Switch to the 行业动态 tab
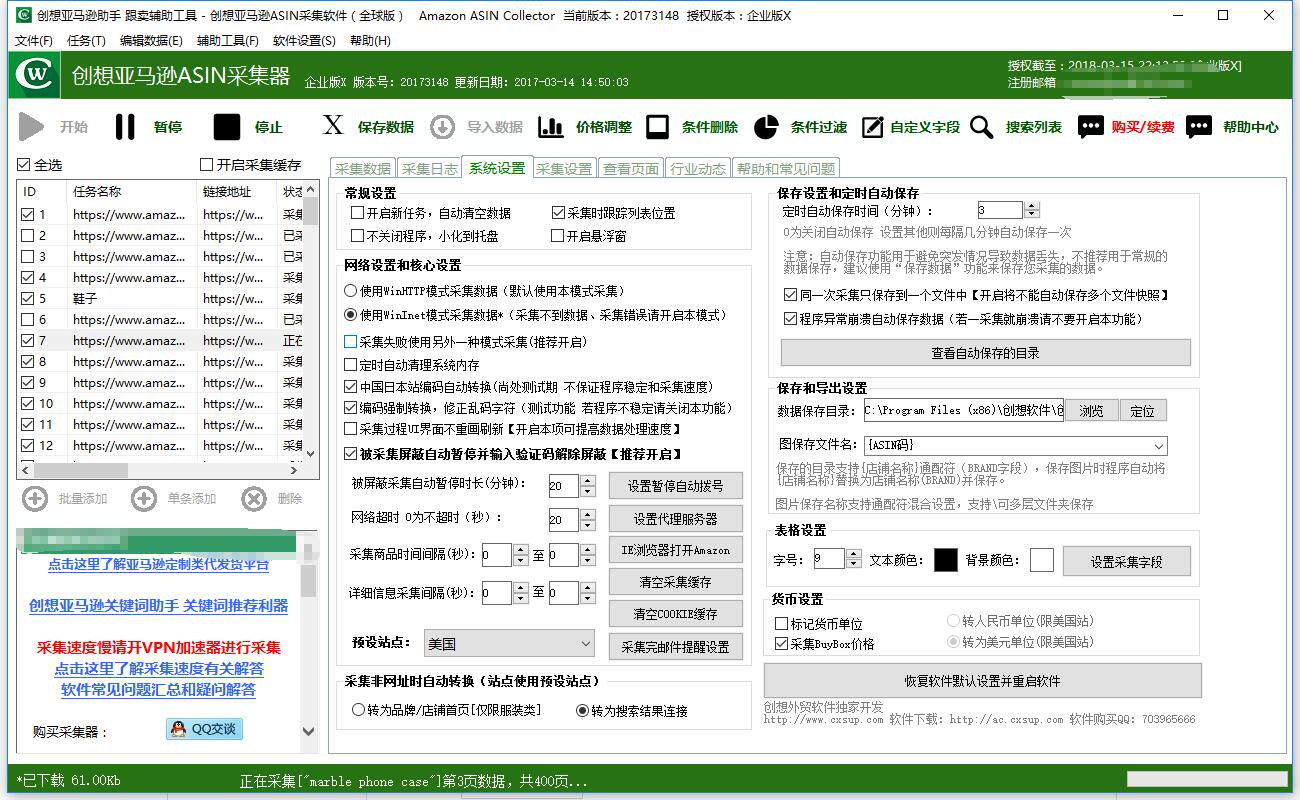 (698, 169)
